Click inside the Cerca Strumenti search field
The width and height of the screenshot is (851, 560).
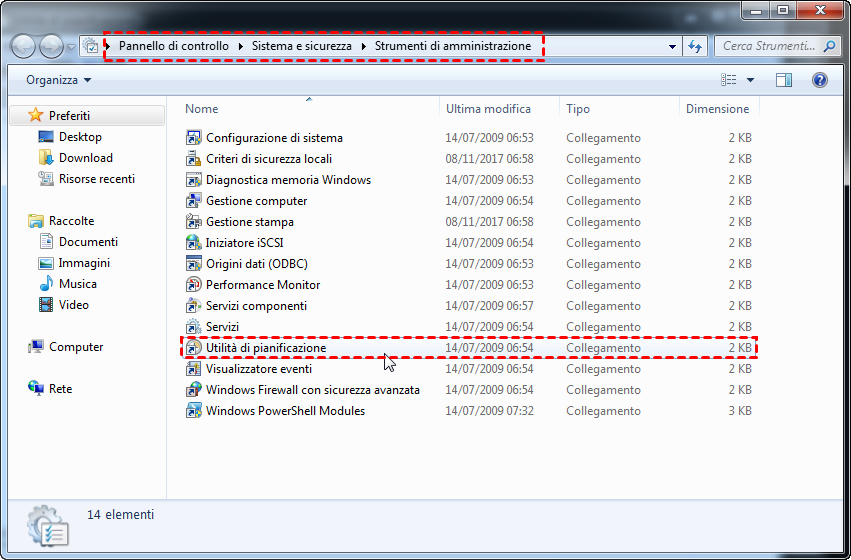coord(769,47)
